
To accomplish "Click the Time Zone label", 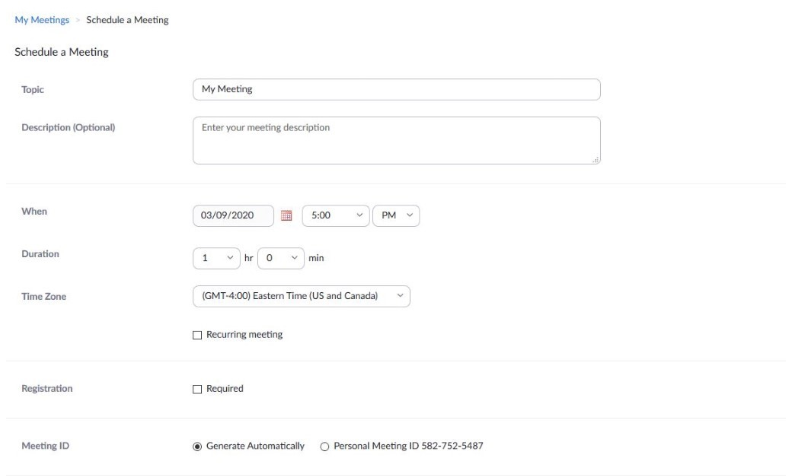I will click(44, 297).
